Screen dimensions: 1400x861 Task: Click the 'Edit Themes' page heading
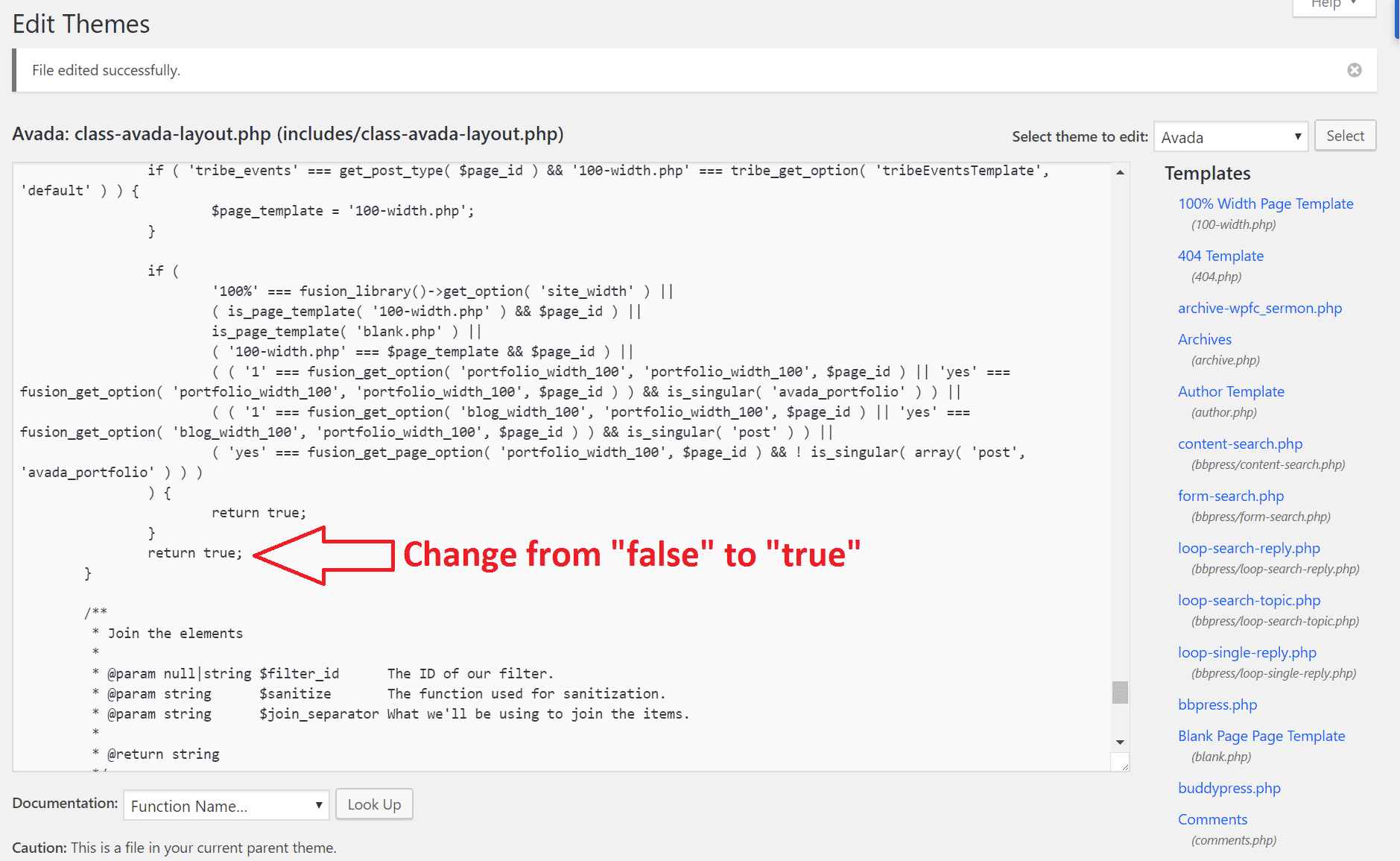[81, 24]
